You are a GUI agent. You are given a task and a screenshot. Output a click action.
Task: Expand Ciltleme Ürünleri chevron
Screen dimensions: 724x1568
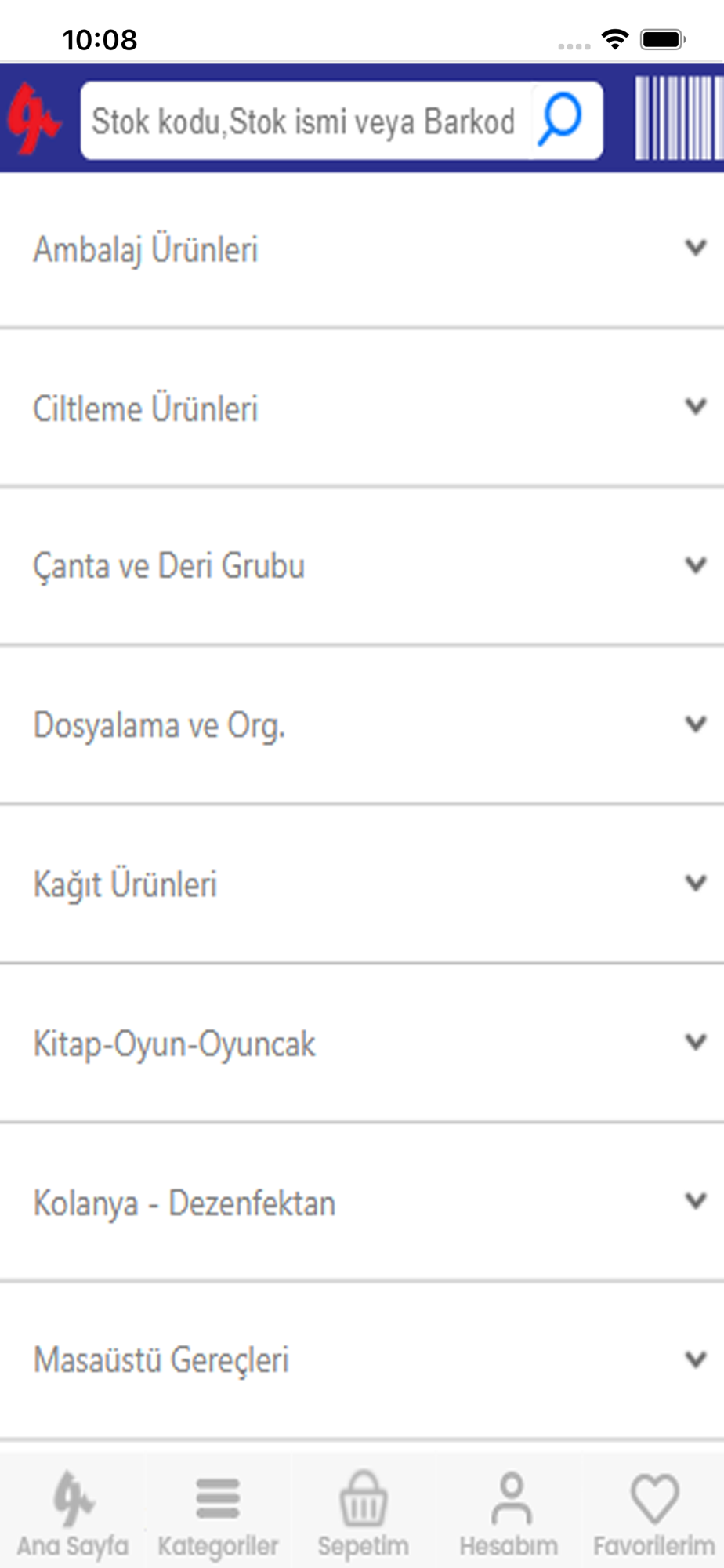(696, 406)
